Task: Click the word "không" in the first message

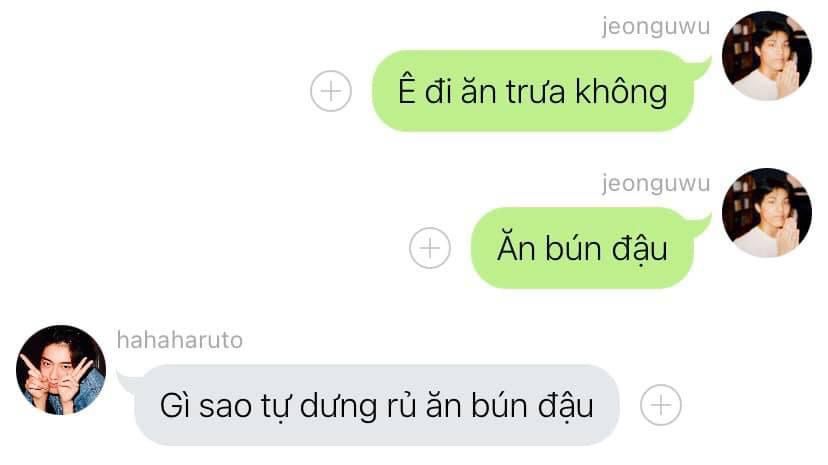Action: tap(621, 91)
